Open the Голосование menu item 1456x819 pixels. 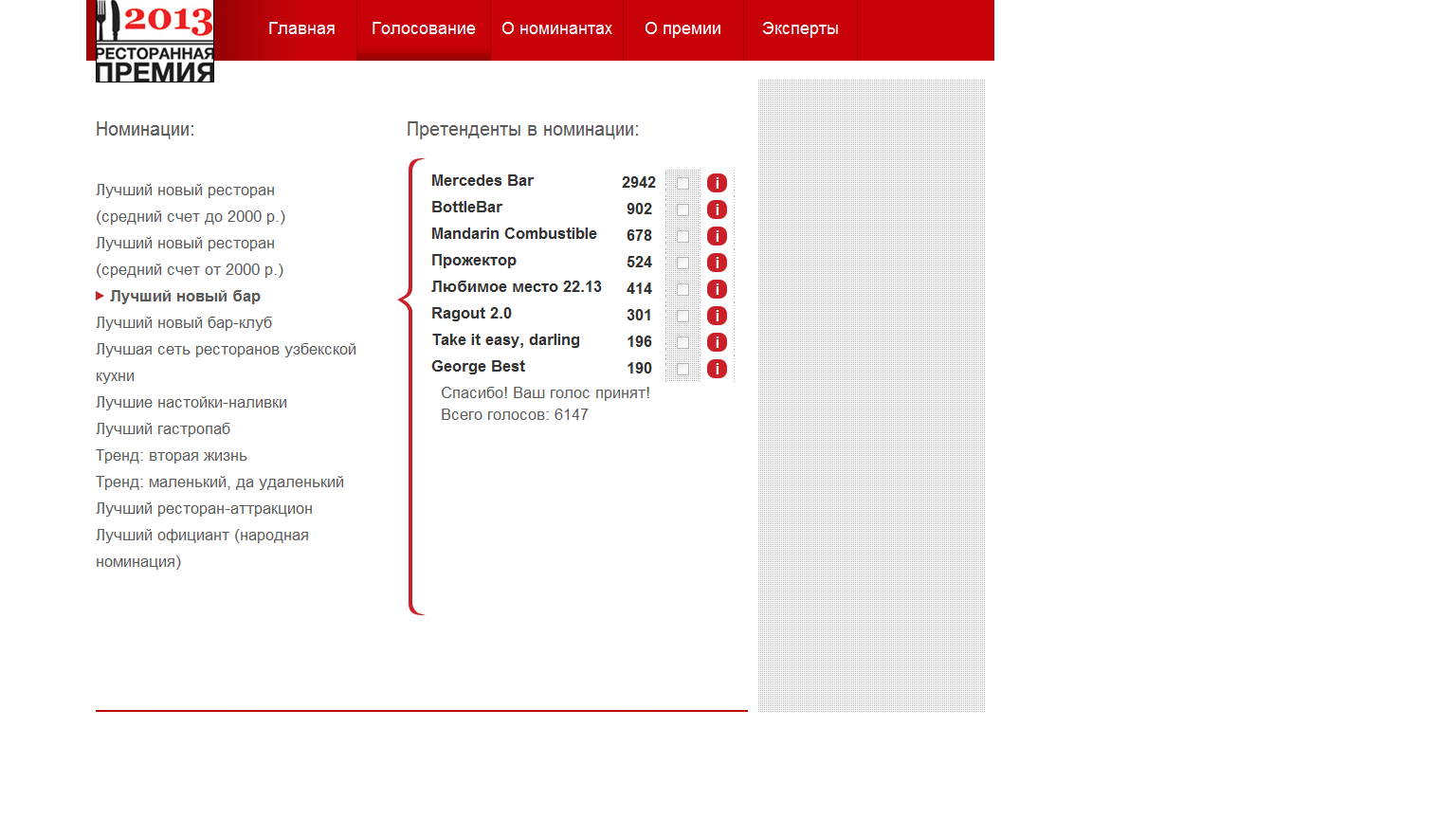point(424,28)
